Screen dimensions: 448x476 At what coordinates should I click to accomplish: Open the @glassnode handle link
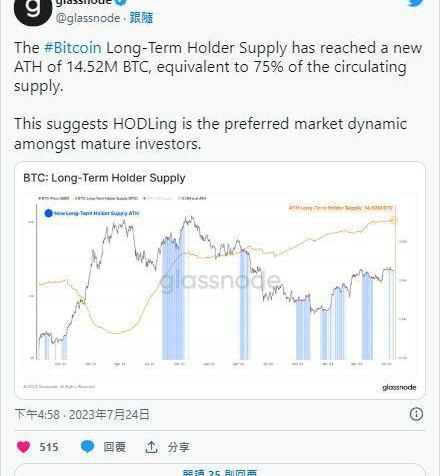88,18
